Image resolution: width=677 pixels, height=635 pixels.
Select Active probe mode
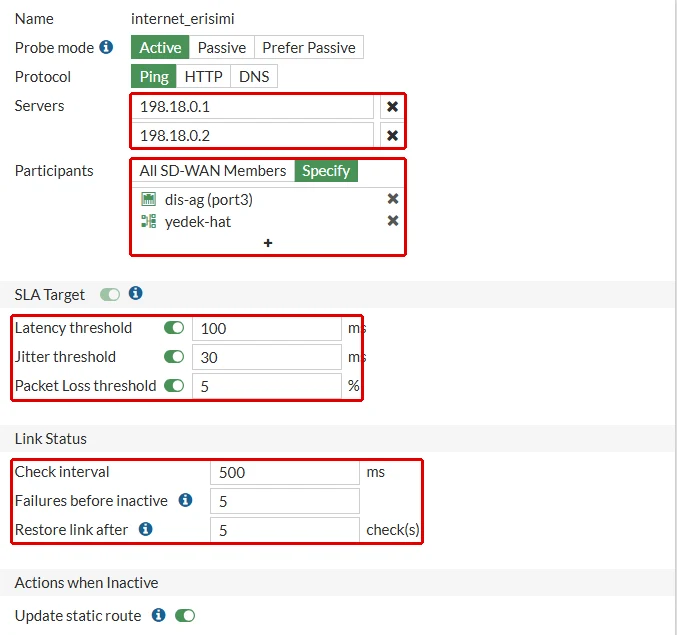pos(160,47)
